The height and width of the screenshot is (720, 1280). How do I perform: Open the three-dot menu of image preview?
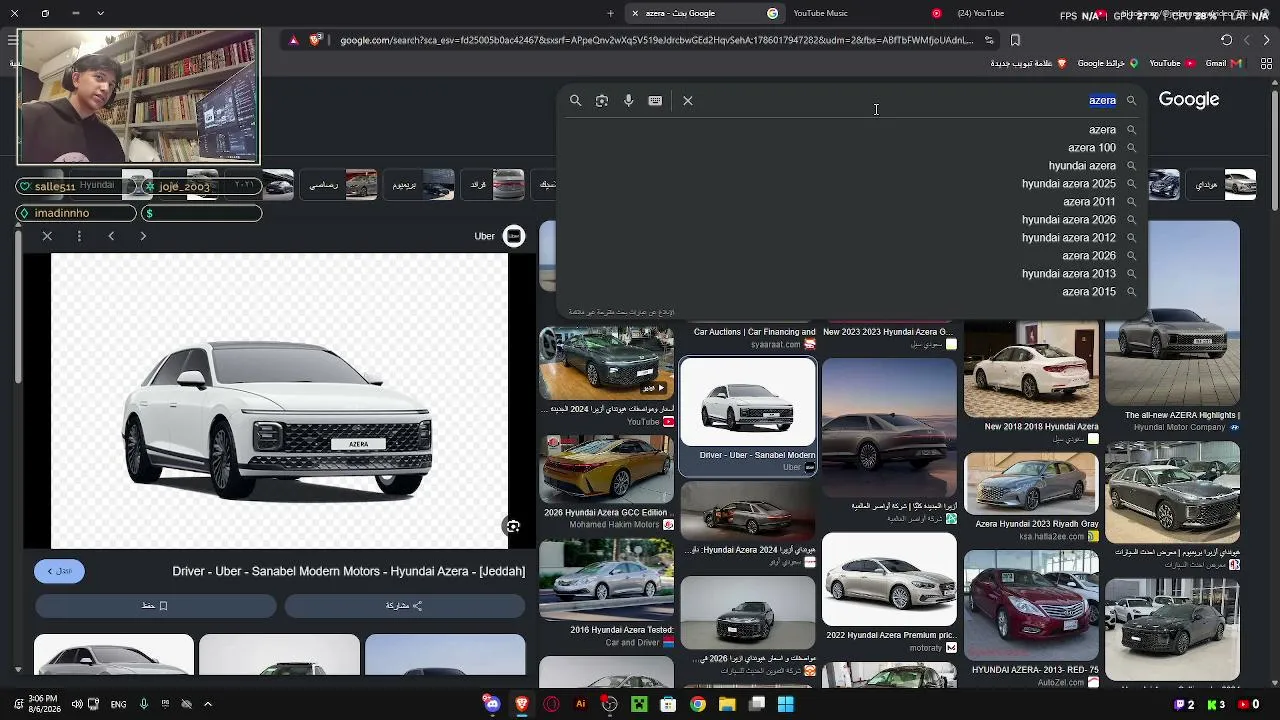click(79, 236)
